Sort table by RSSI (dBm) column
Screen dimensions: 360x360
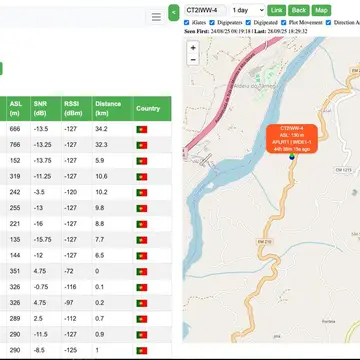76,109
